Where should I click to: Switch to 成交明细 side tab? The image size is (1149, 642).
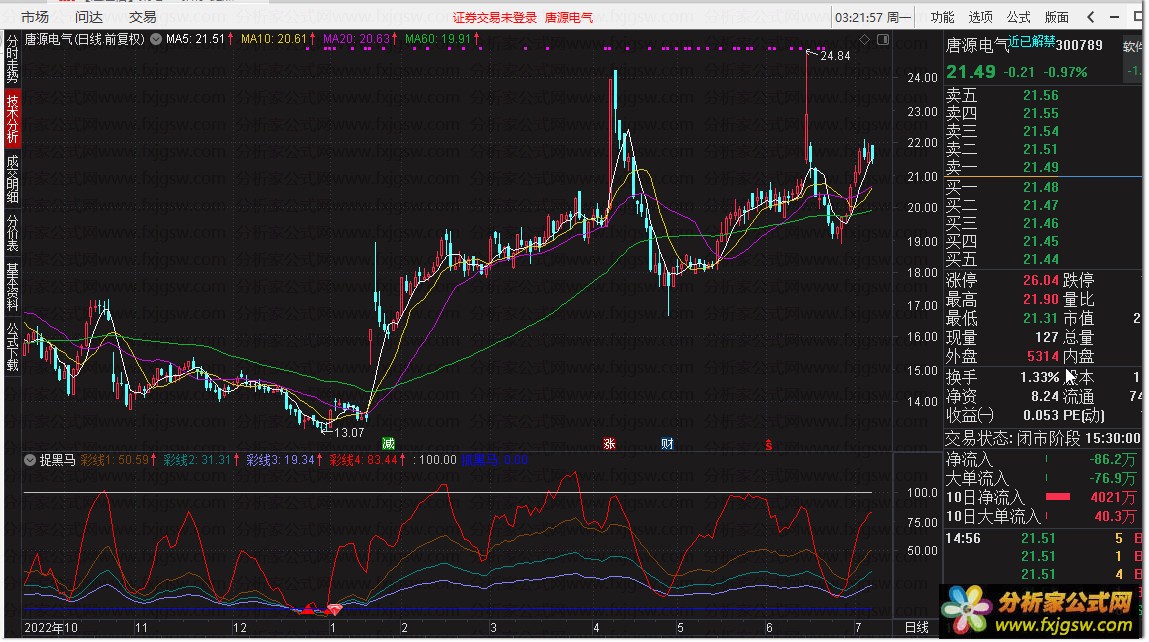point(12,179)
